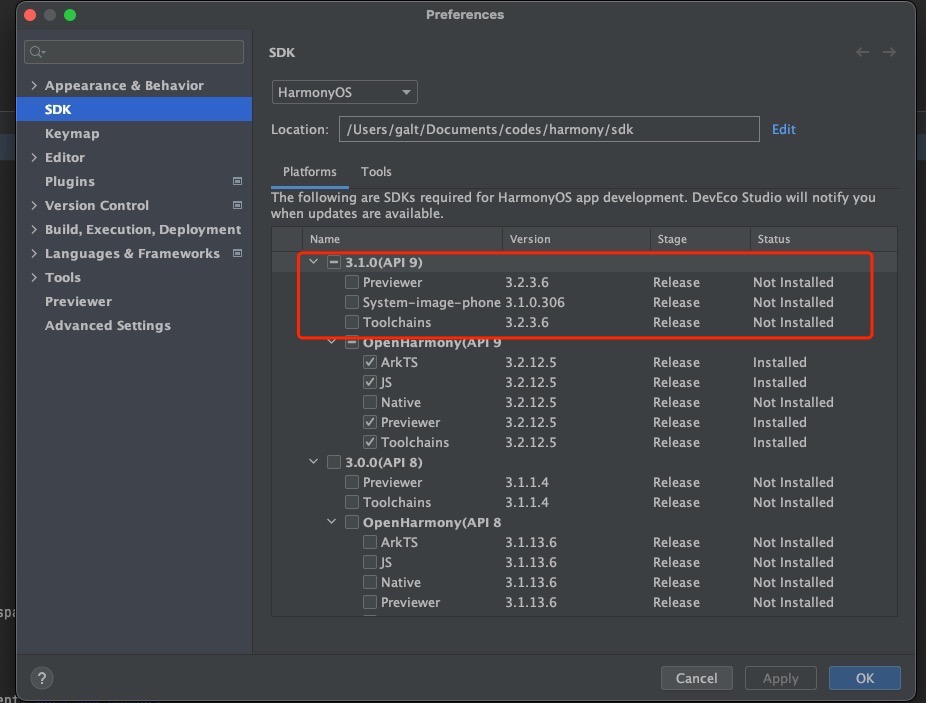Check ArkTS 3.1.13.6 checkbox
Viewport: 926px width, 703px height.
[370, 542]
